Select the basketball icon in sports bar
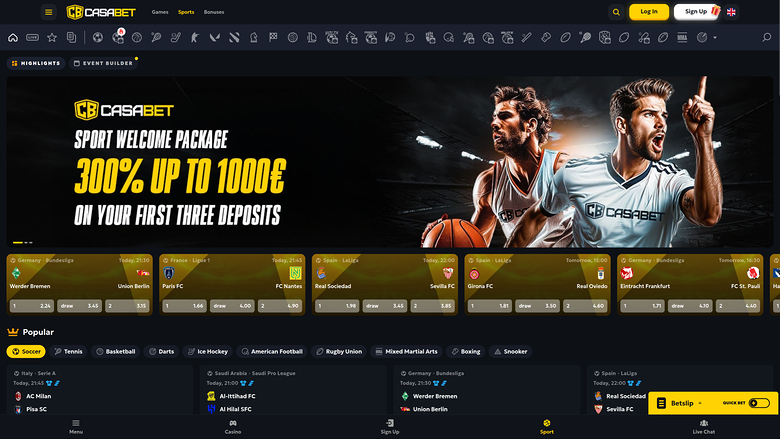The width and height of the screenshot is (780, 439). tap(137, 37)
